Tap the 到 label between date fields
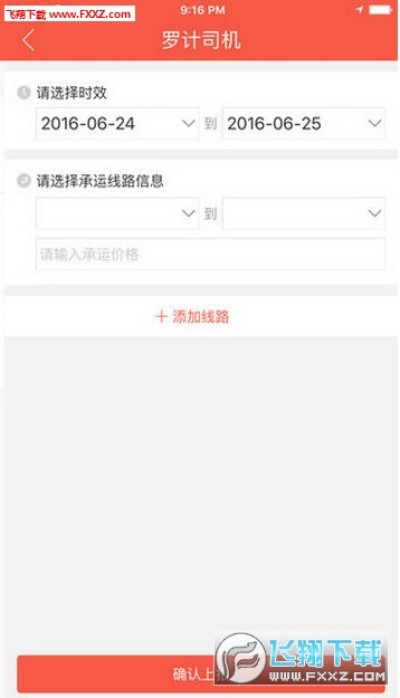This screenshot has height=698, width=400. (x=210, y=124)
